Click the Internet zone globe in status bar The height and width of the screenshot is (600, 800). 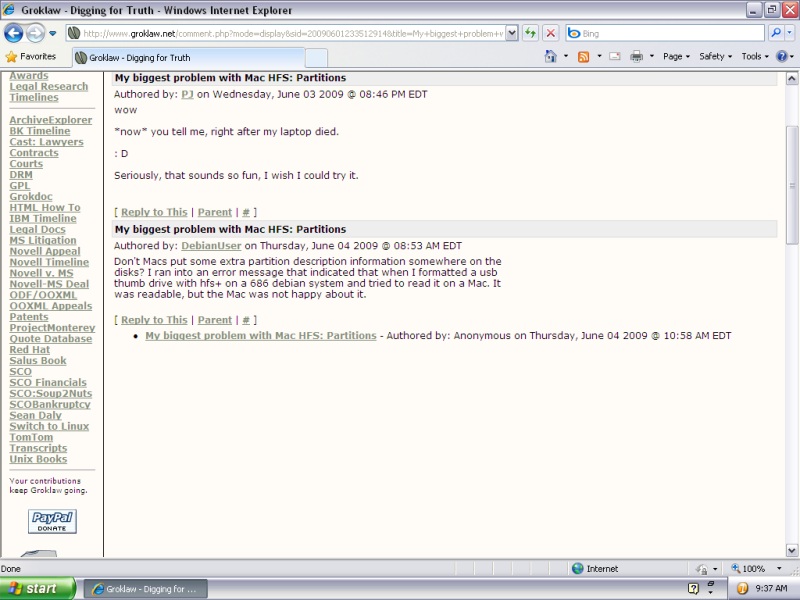578,568
